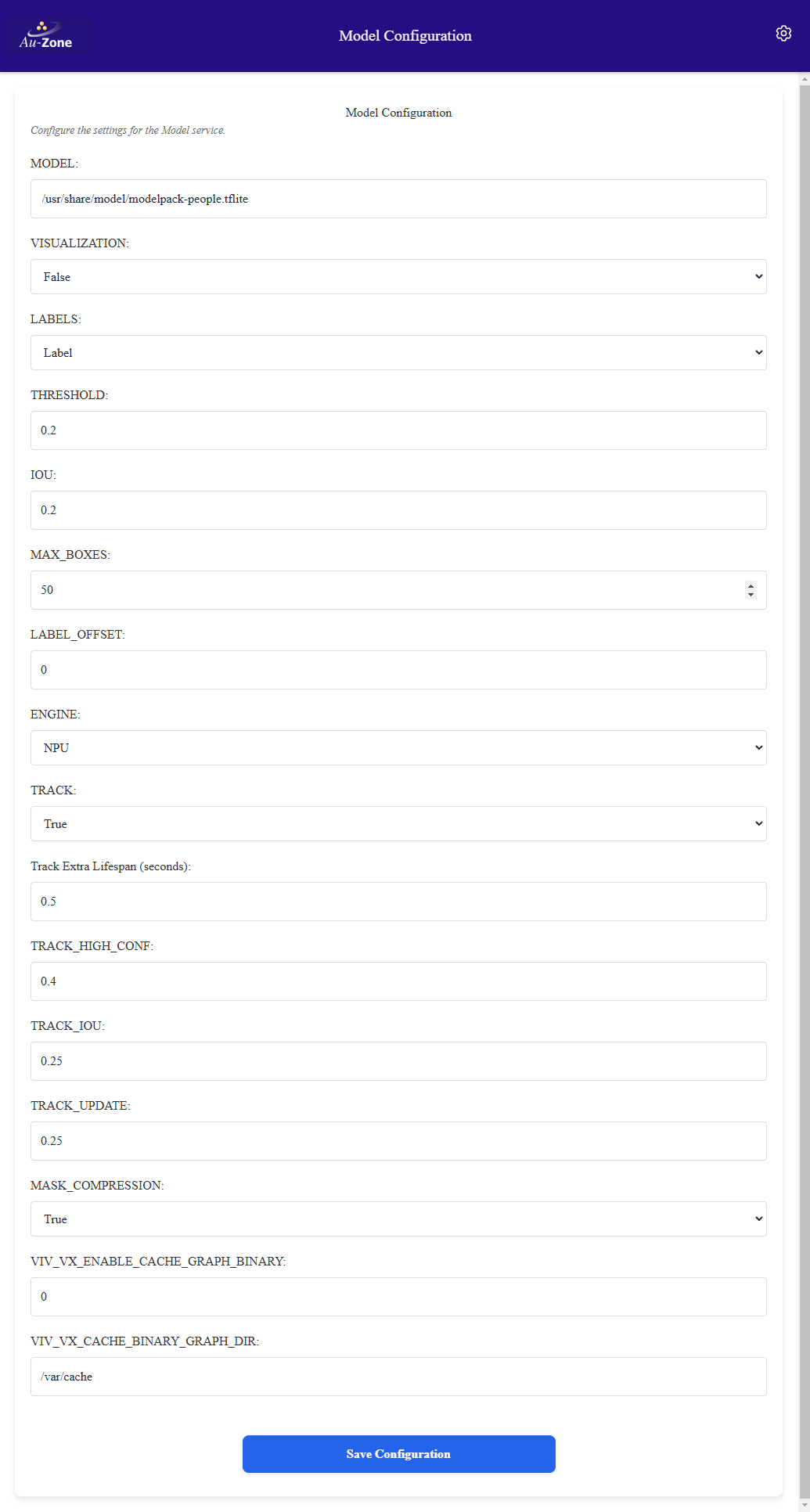Viewport: 810px width, 1512px height.
Task: Edit the Track Extra Lifespan value
Action: point(398,901)
